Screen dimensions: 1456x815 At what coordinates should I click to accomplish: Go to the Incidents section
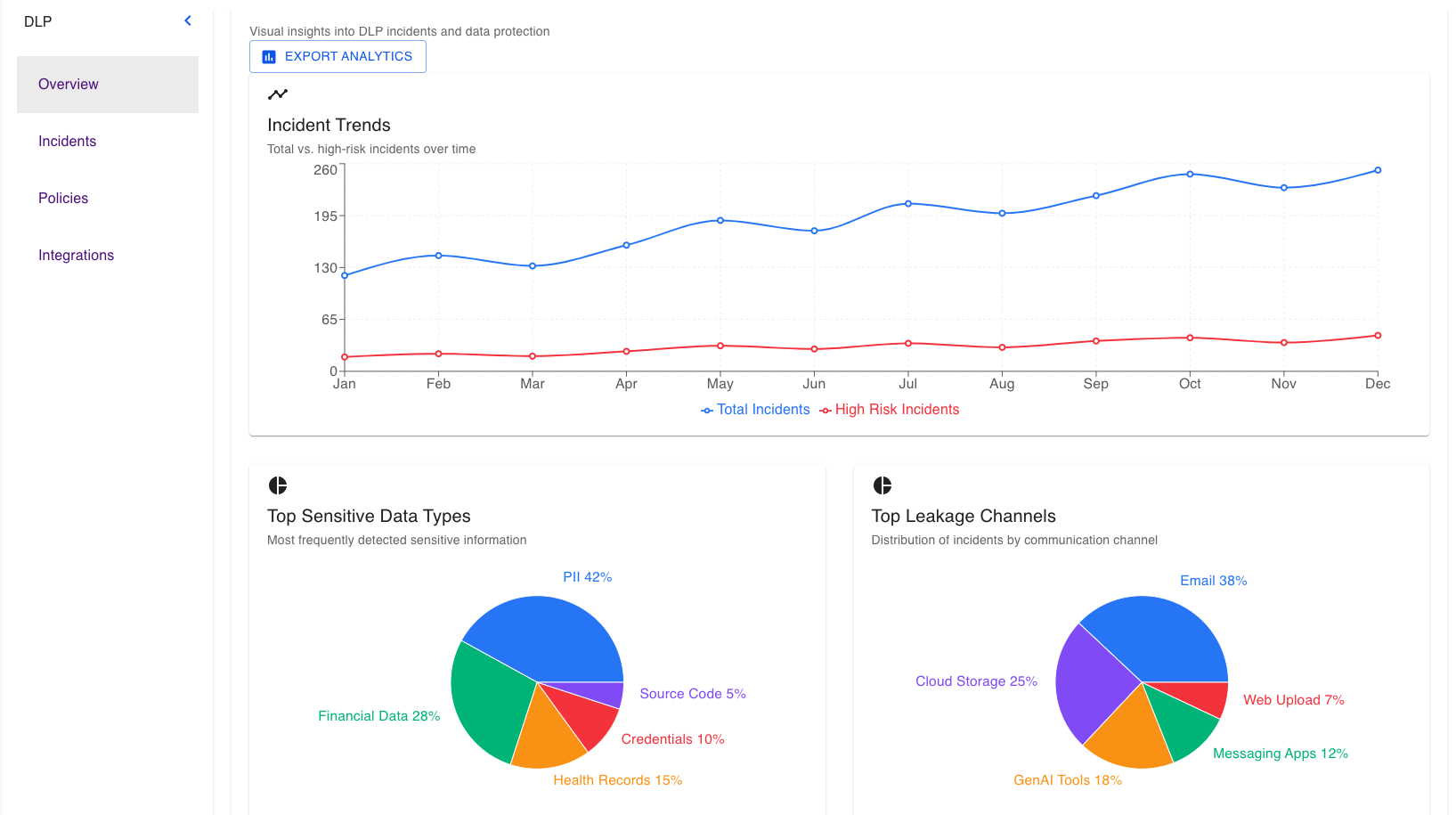[x=67, y=142]
